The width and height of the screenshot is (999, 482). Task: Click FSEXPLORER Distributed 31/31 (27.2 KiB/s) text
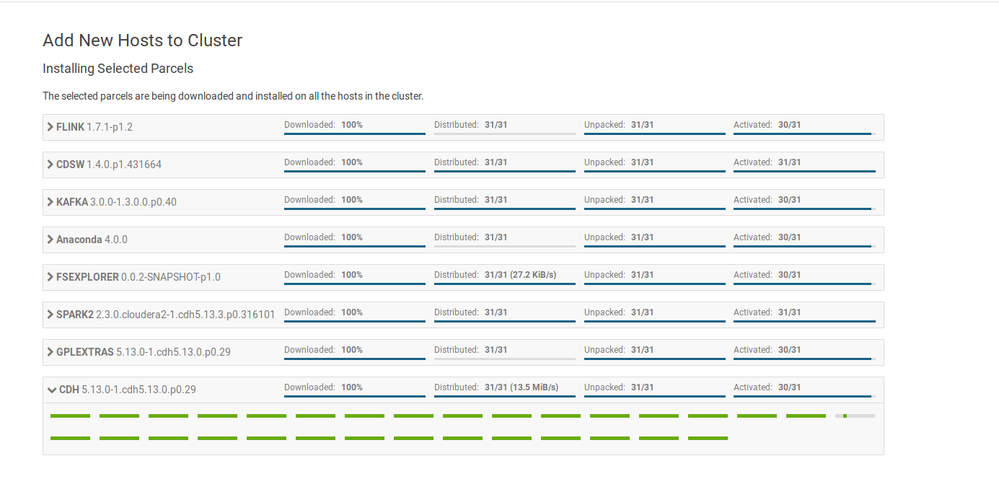(495, 274)
